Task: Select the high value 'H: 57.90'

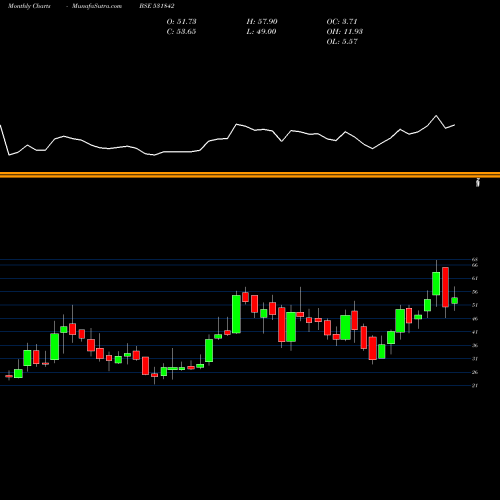Action: coord(262,22)
